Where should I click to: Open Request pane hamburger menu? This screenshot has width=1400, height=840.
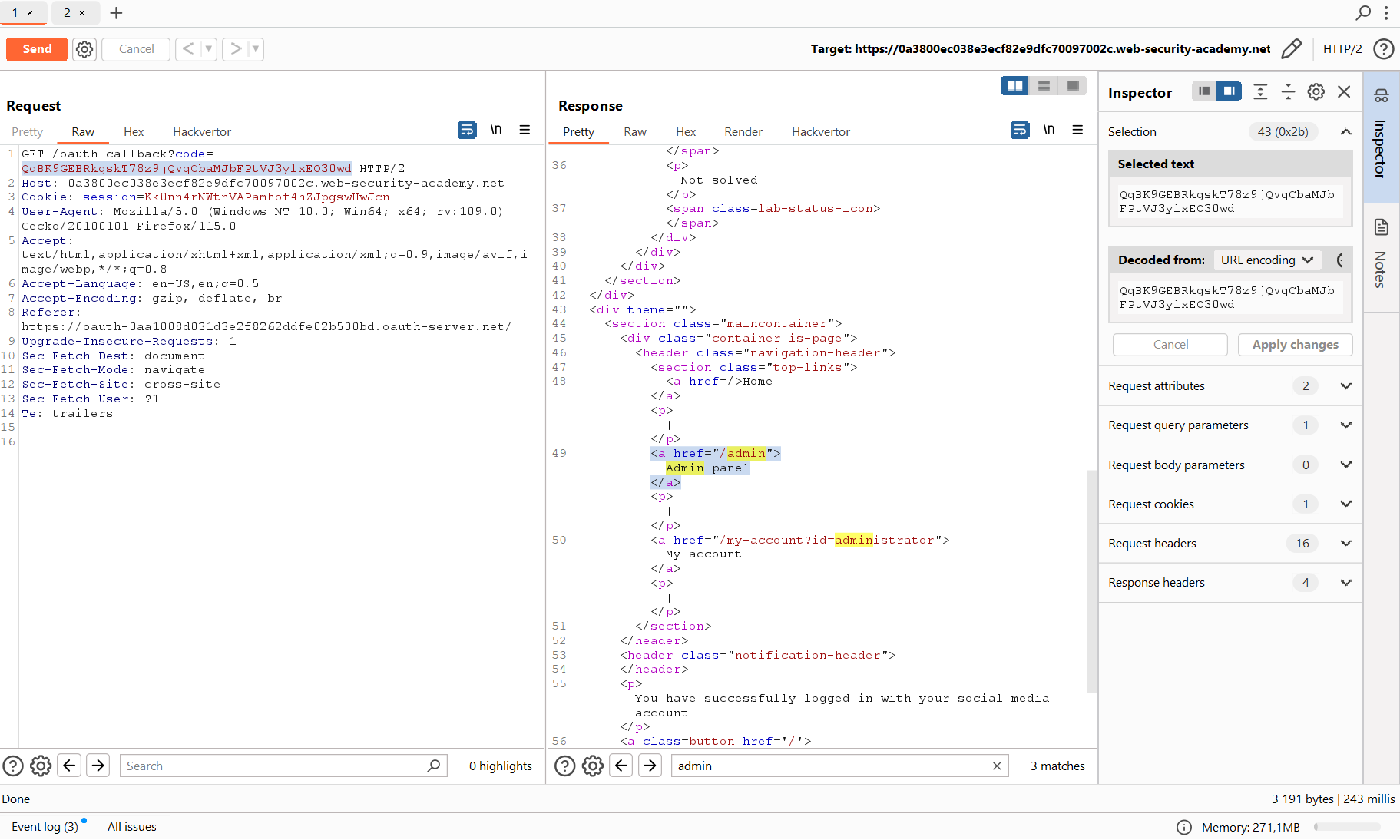tap(525, 130)
